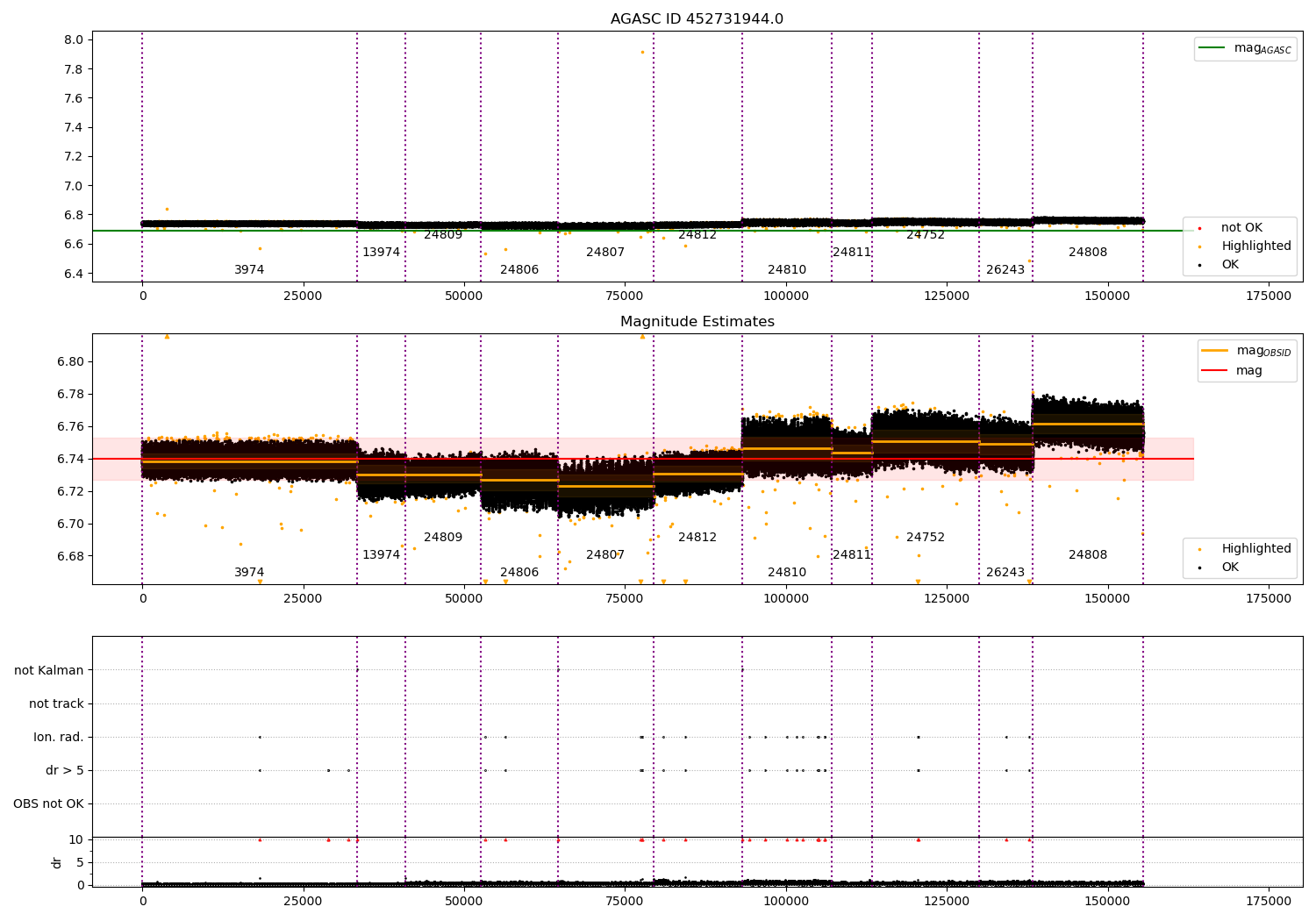
Task: Click obsid label 24810 in Magnitude Estimates plot
Action: (x=787, y=572)
